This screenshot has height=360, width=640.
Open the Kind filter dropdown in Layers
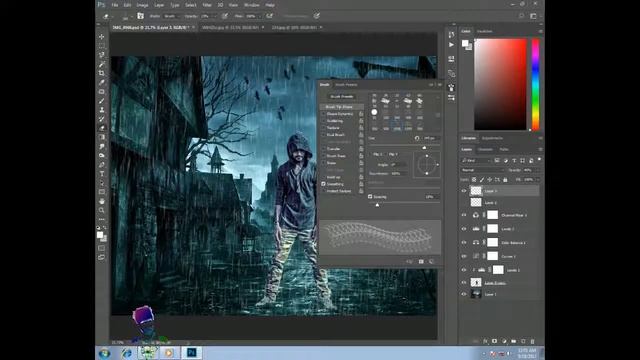476,160
